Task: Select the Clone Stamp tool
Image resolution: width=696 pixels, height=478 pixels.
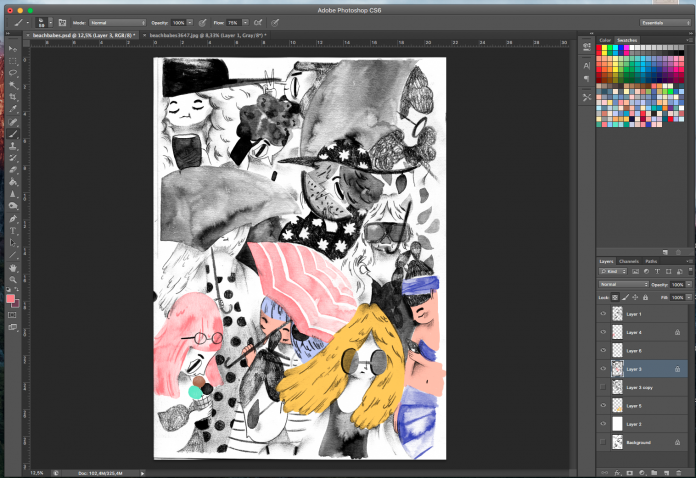Action: pyautogui.click(x=12, y=146)
